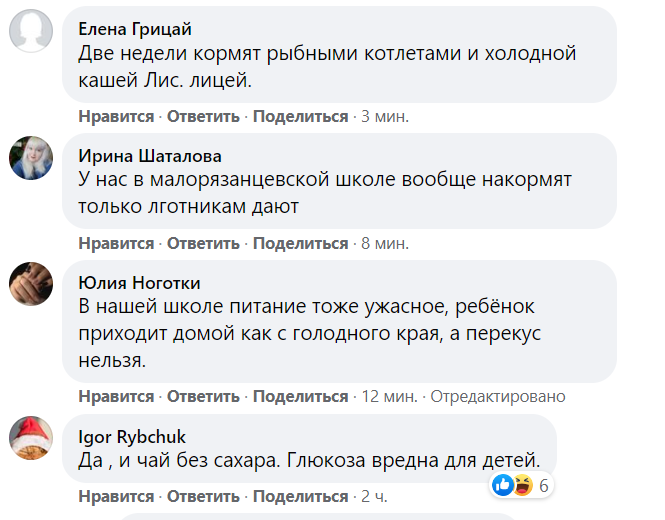Like Юлия Ноготки's comment

[116, 397]
